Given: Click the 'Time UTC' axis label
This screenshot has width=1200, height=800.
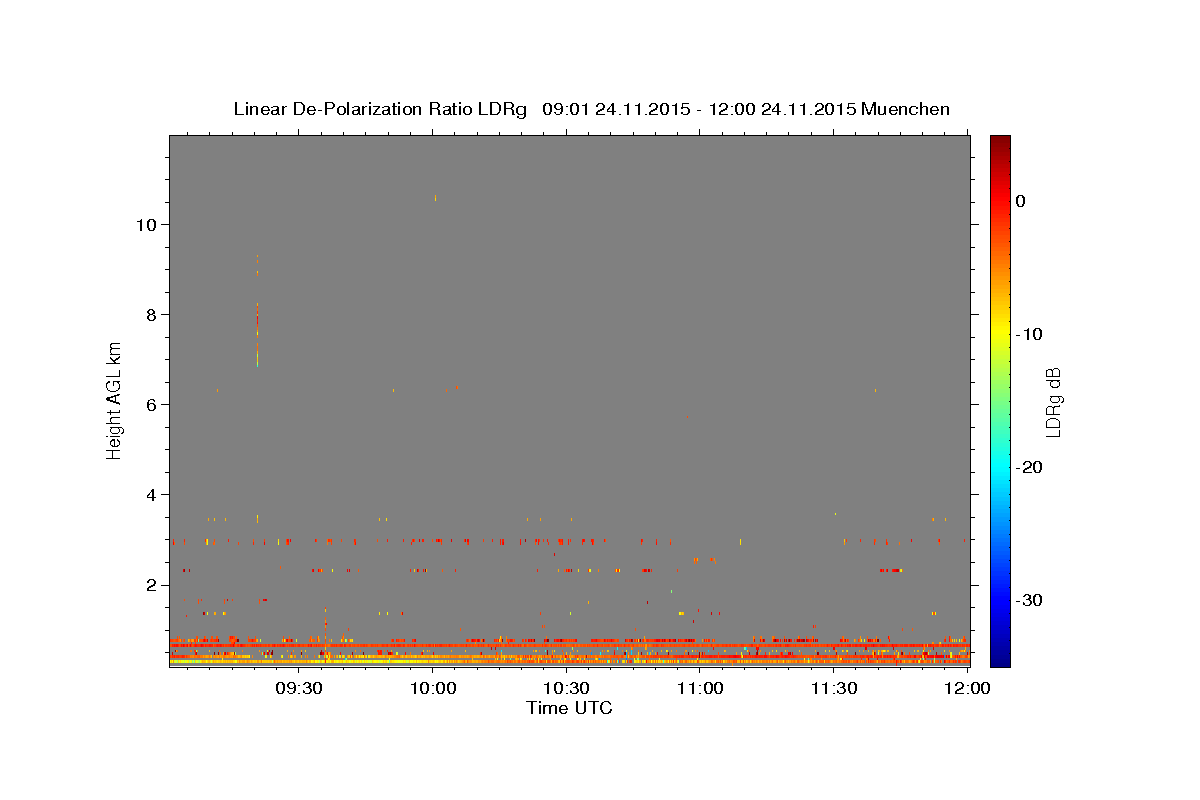Looking at the screenshot, I should click(x=569, y=708).
